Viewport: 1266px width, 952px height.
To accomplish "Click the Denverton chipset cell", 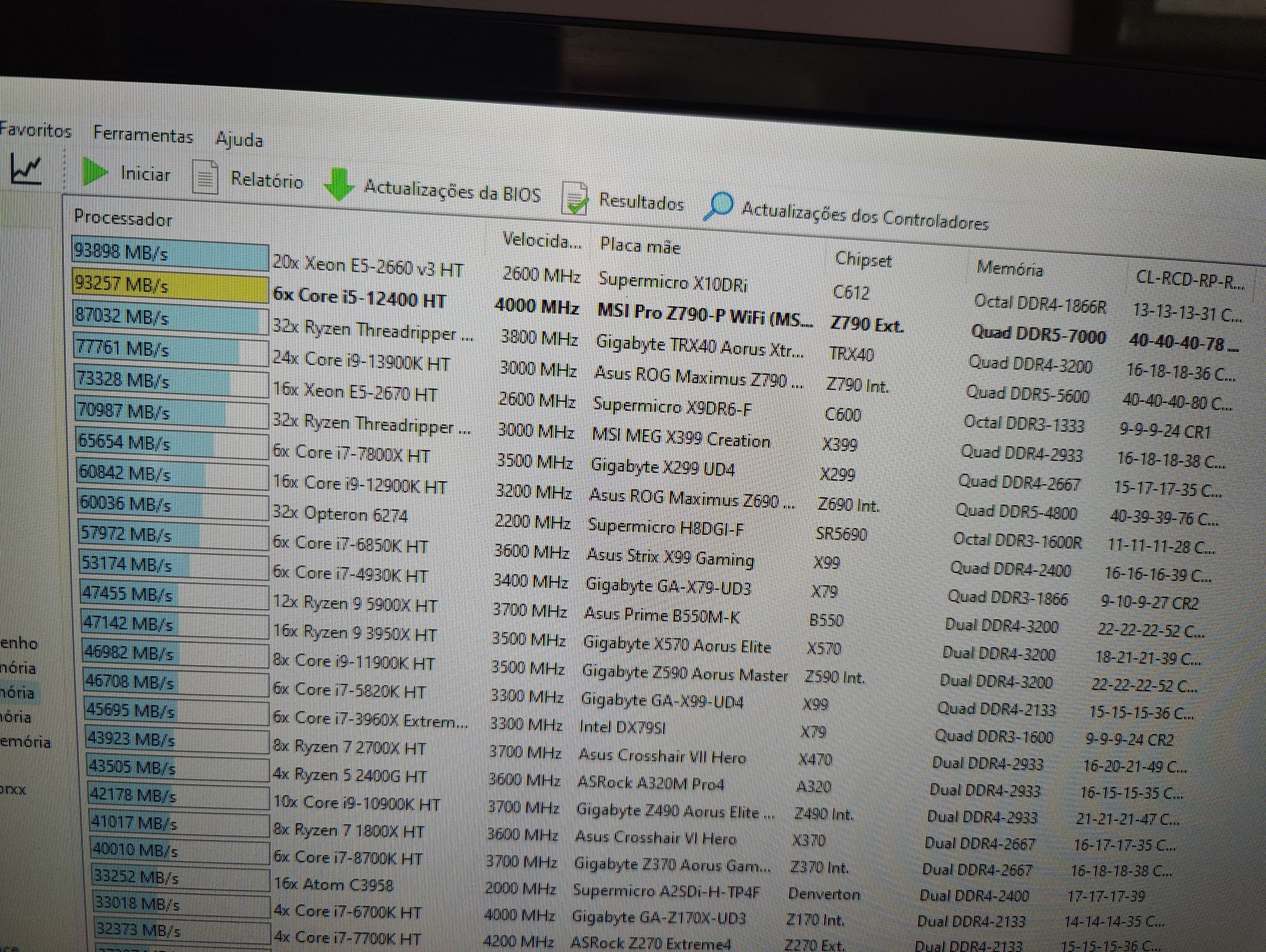I will 824,894.
